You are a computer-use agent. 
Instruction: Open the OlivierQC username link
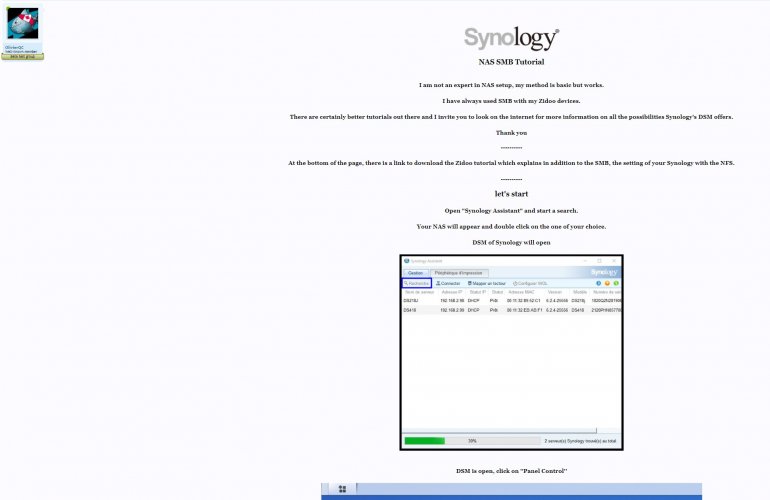click(14, 47)
